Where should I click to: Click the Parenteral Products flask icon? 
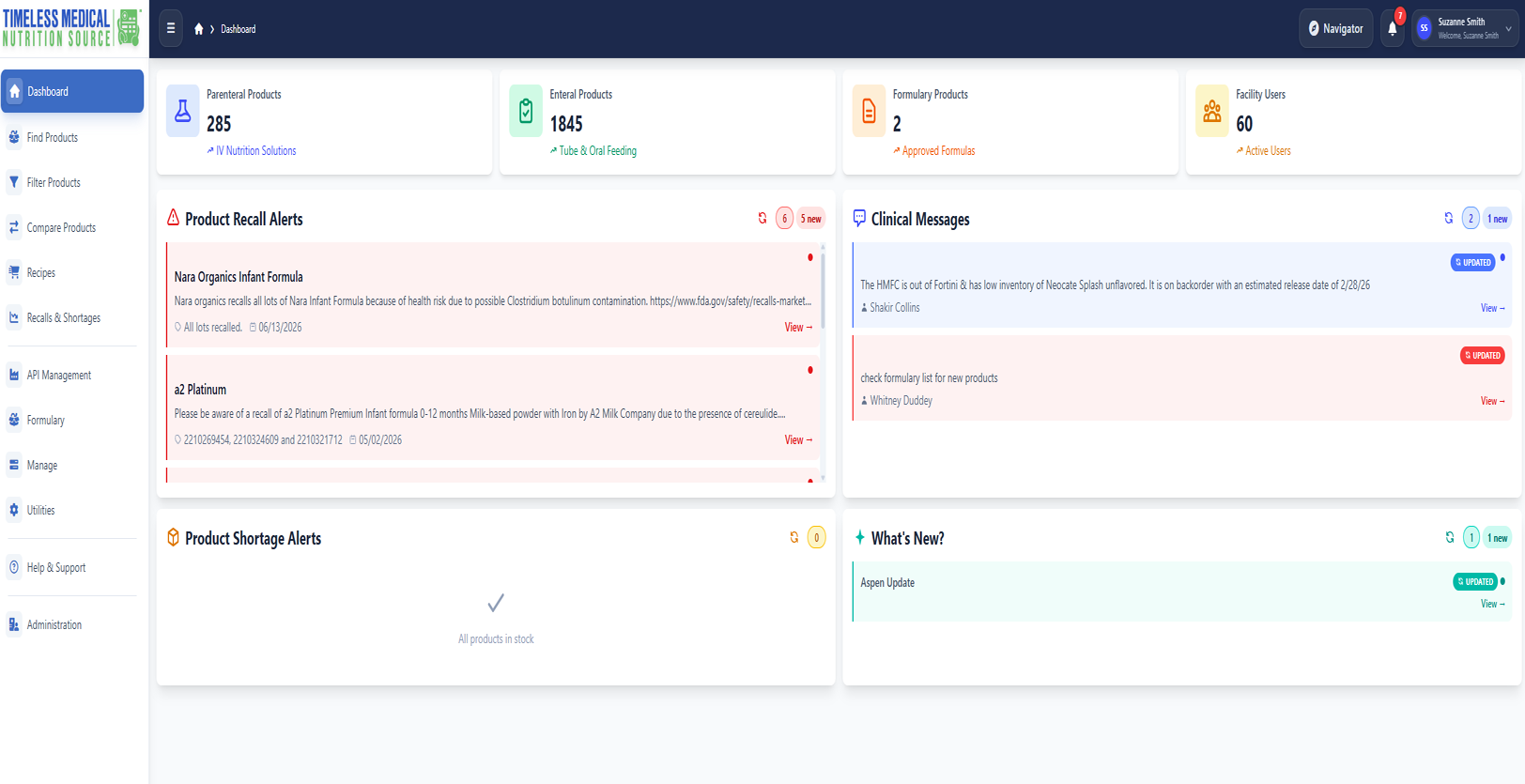pyautogui.click(x=183, y=111)
